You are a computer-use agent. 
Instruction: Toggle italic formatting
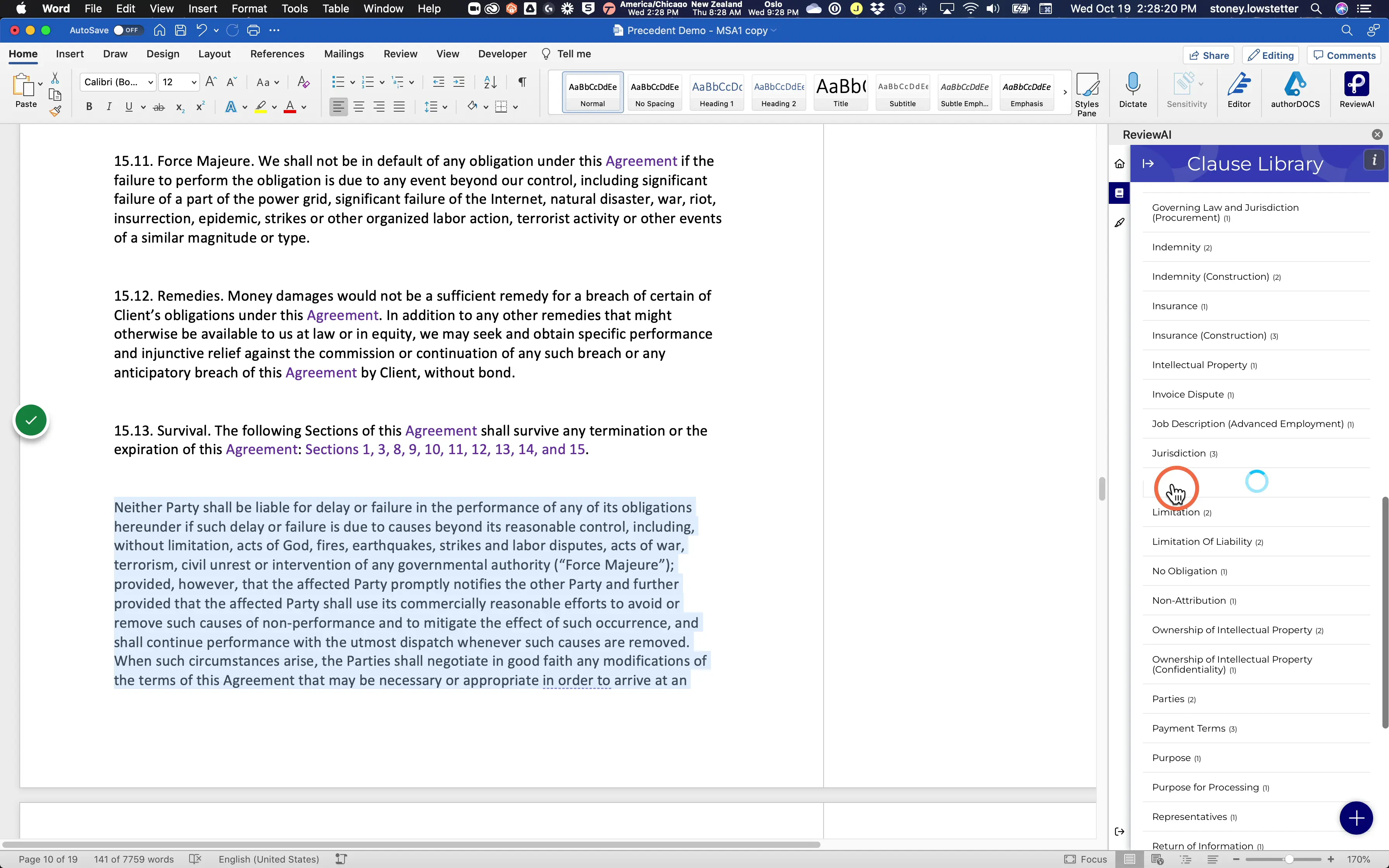coord(109,107)
